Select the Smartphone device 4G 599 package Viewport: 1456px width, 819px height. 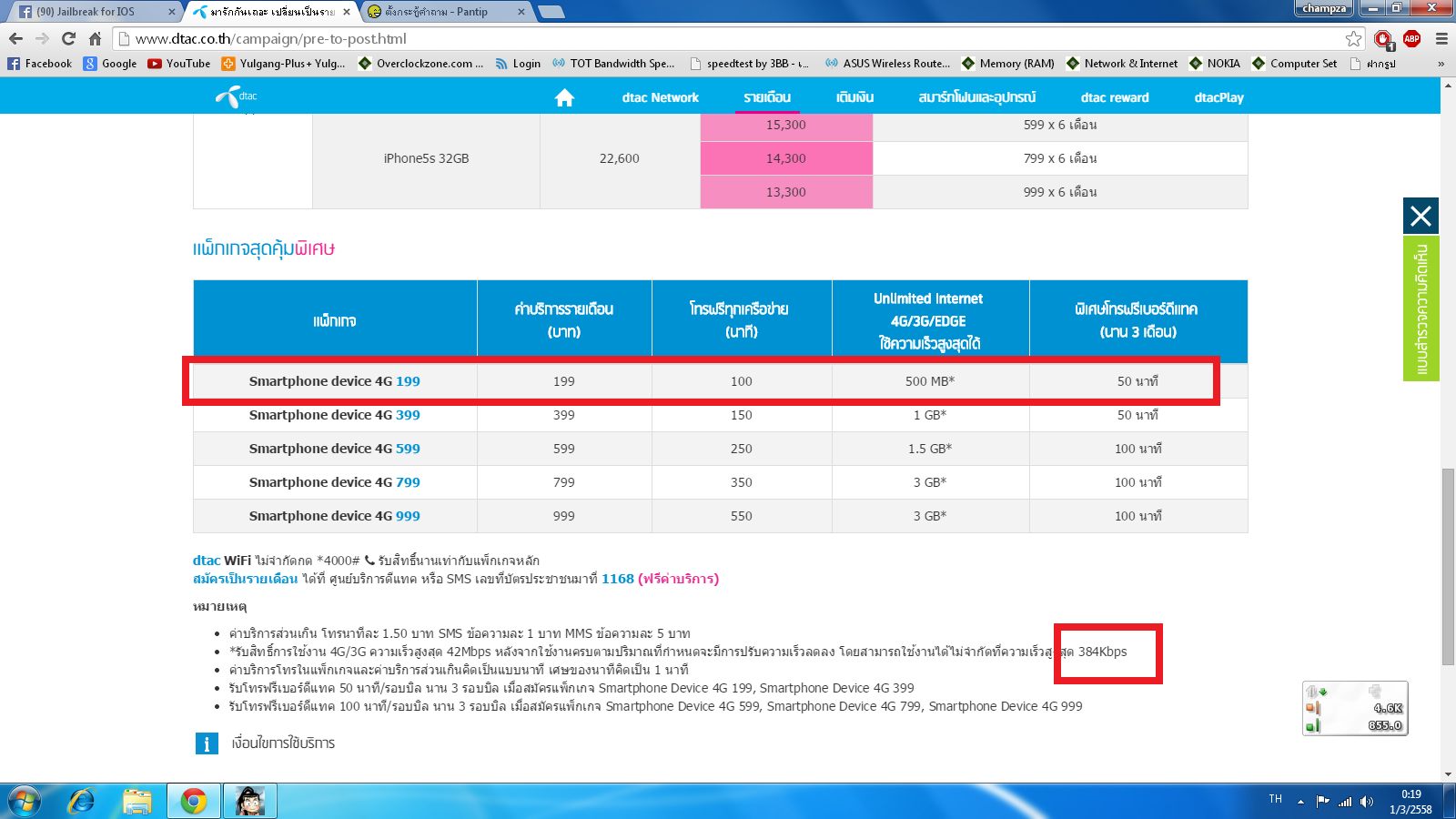pyautogui.click(x=335, y=449)
